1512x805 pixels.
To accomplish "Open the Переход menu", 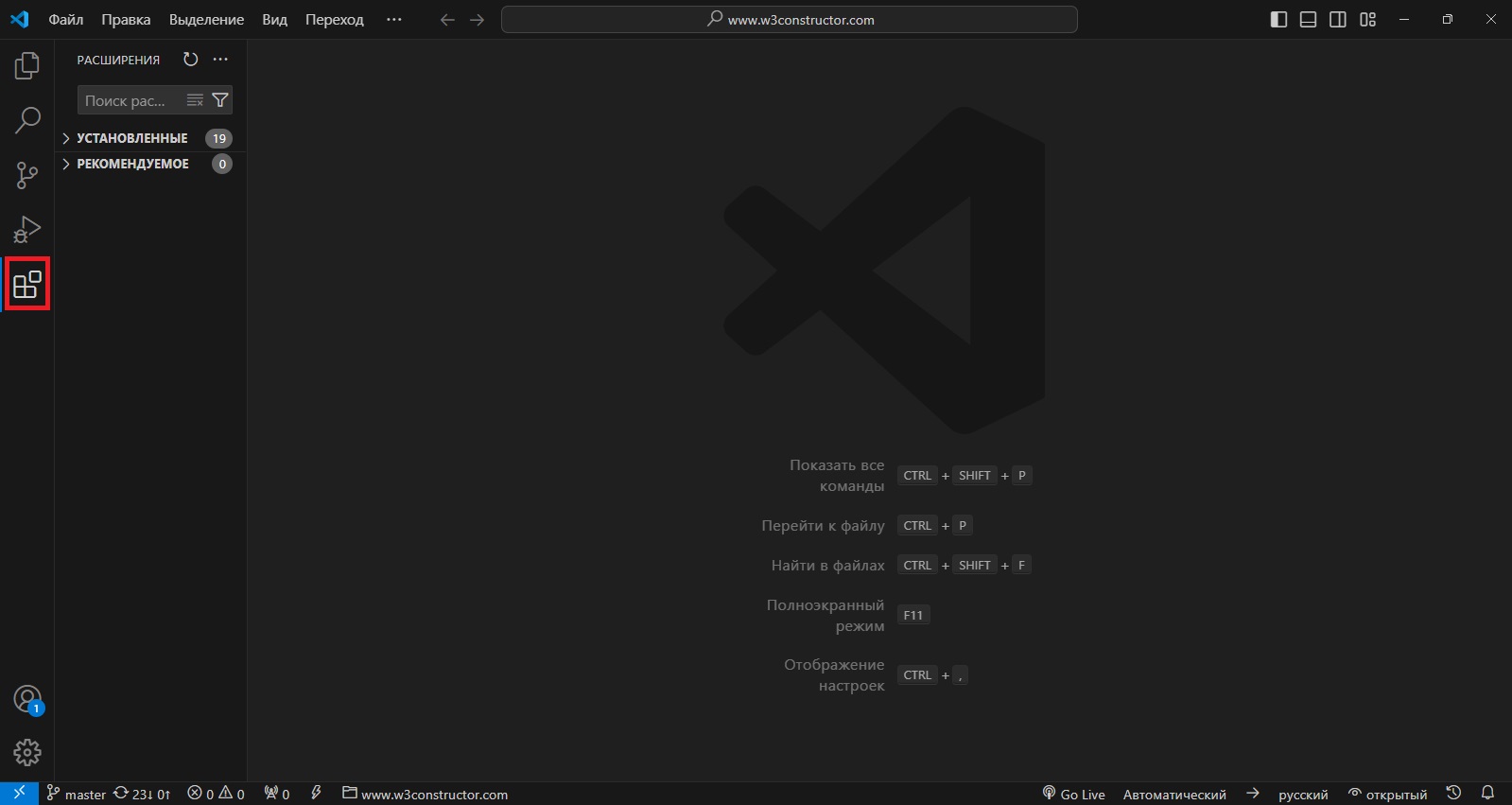I will pos(334,20).
